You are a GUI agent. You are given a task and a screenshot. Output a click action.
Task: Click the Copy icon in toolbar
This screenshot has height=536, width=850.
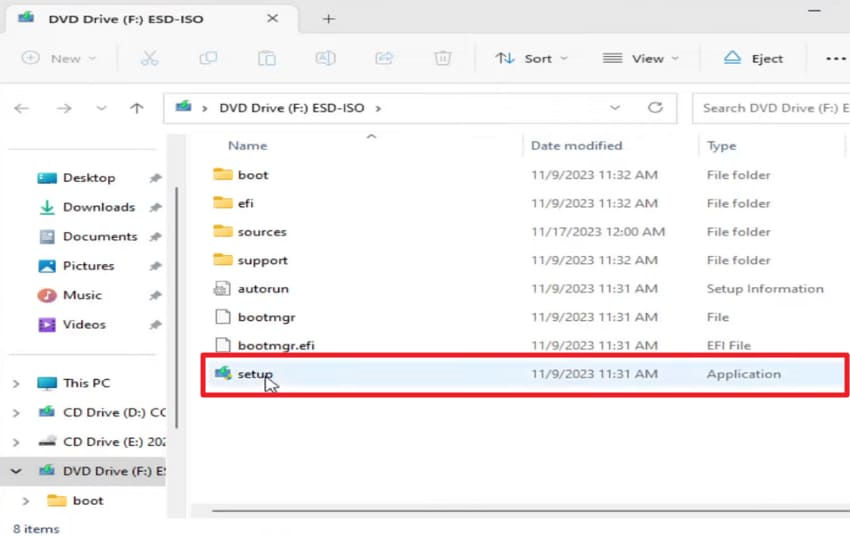[208, 58]
